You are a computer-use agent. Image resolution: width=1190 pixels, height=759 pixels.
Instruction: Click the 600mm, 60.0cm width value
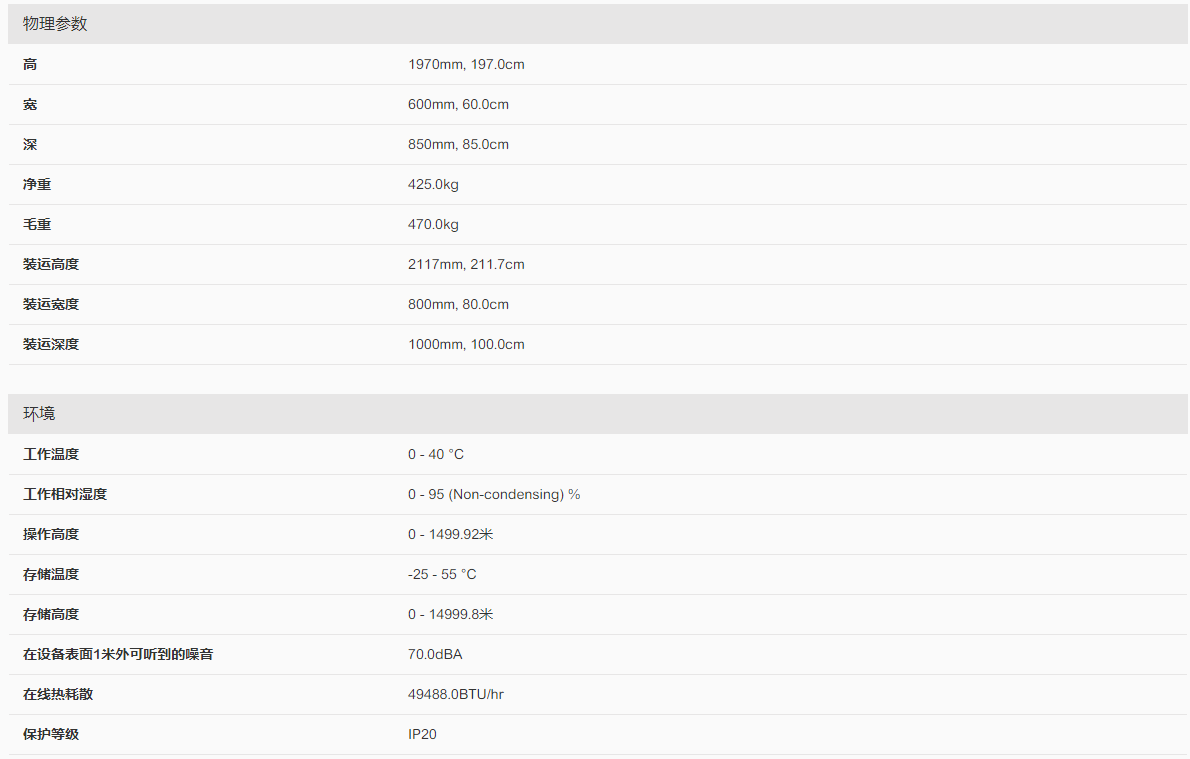coord(458,105)
